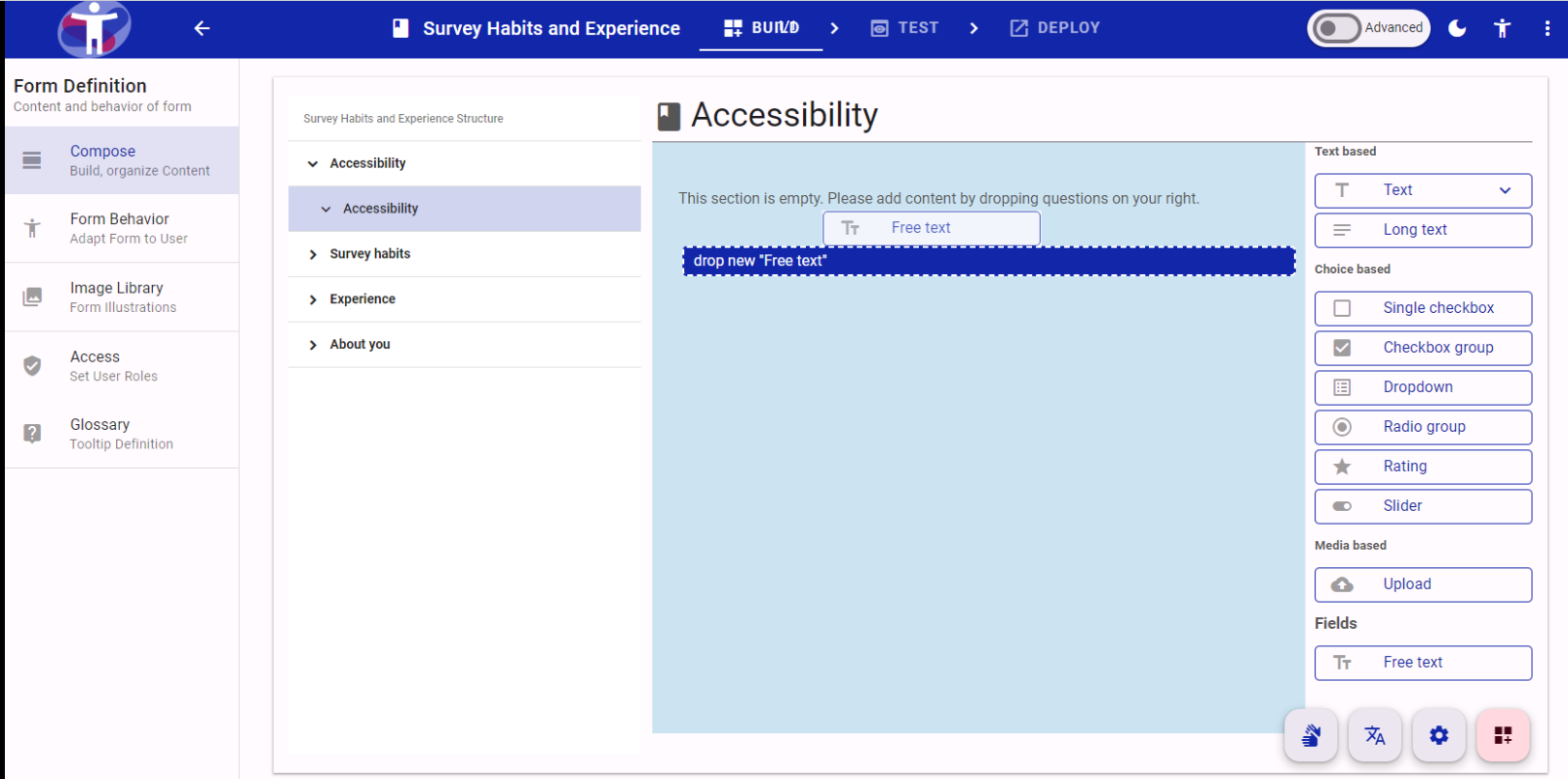Click the app logo in the header
The image size is (1568, 779).
(x=94, y=28)
